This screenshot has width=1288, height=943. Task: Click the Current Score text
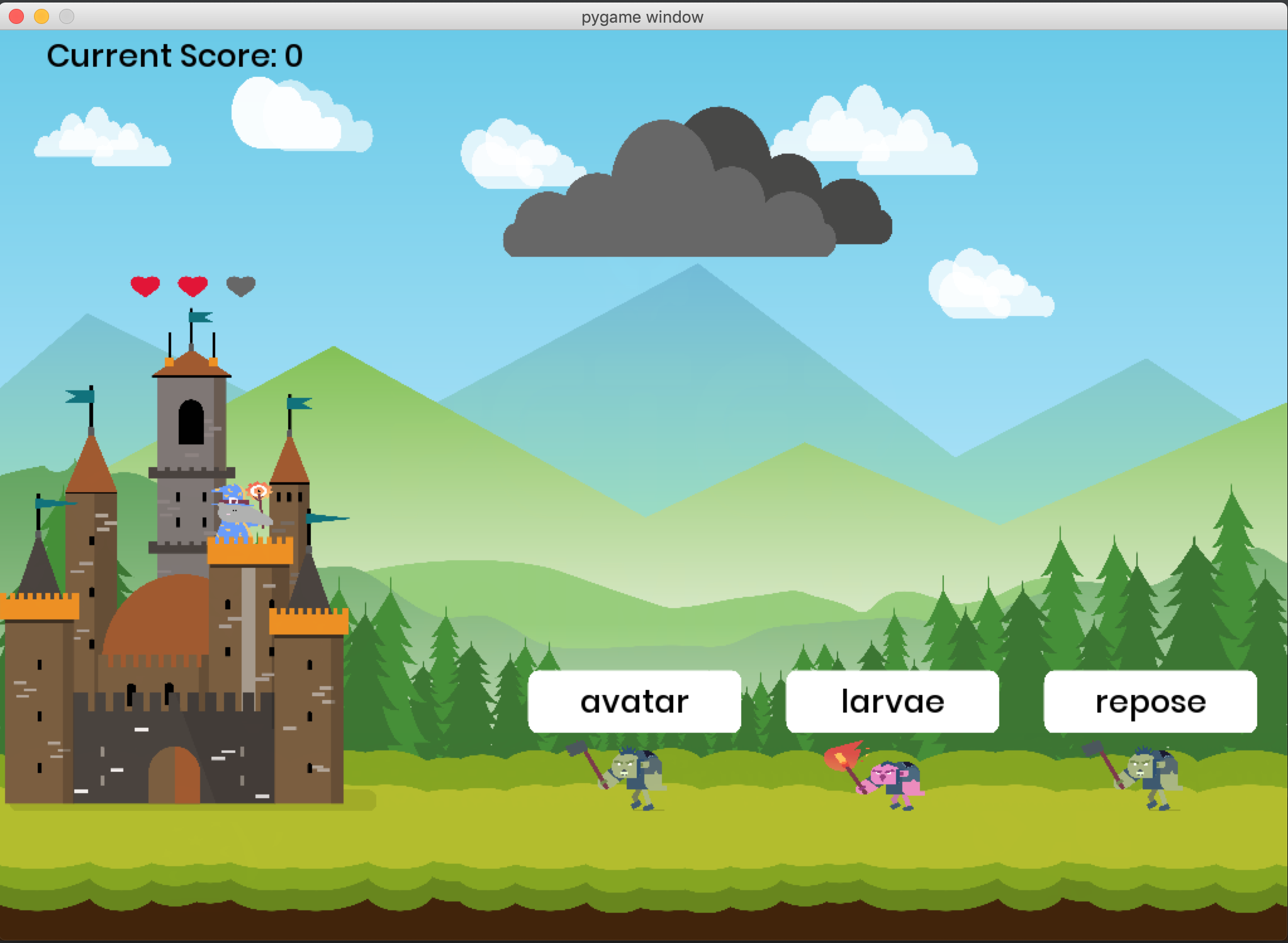(174, 55)
